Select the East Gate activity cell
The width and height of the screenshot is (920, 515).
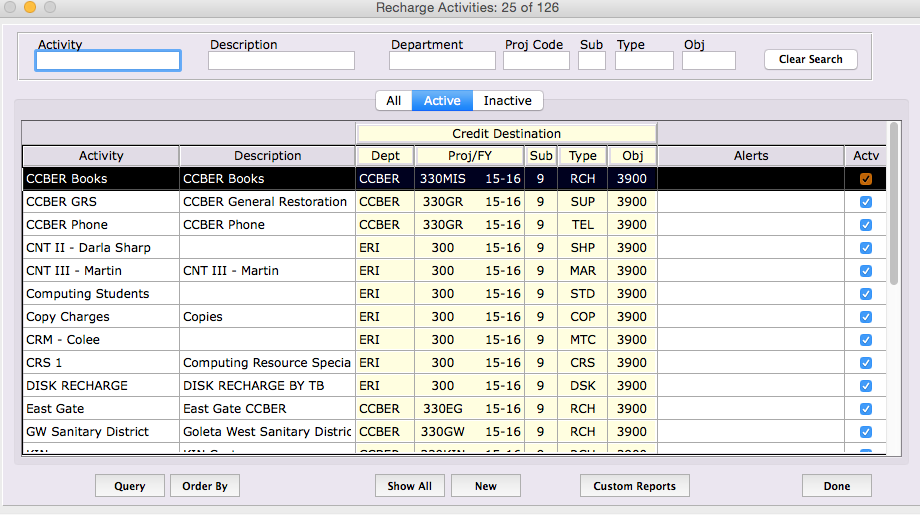(101, 409)
